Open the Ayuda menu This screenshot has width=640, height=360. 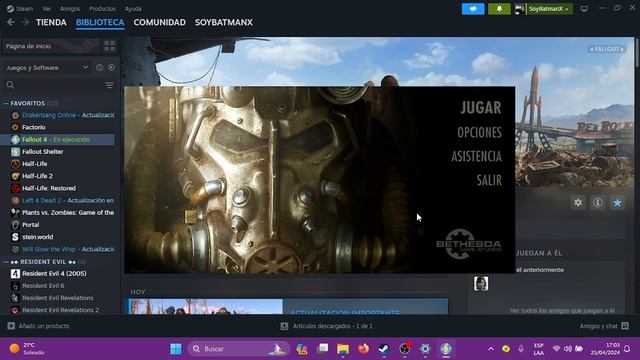133,9
